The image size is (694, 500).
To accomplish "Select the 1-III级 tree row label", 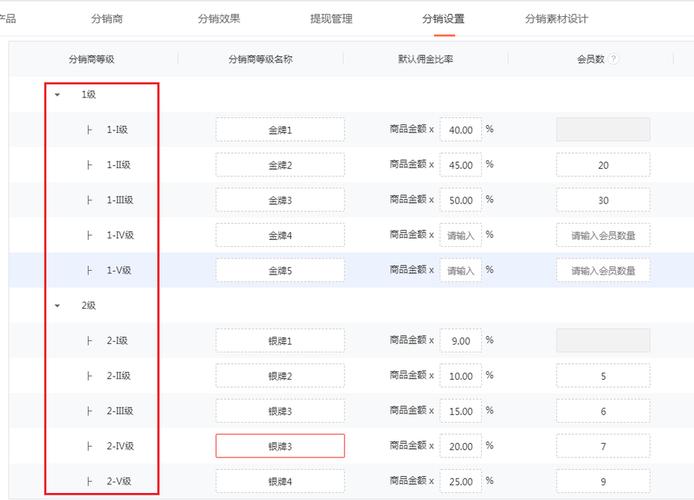I will tap(120, 200).
